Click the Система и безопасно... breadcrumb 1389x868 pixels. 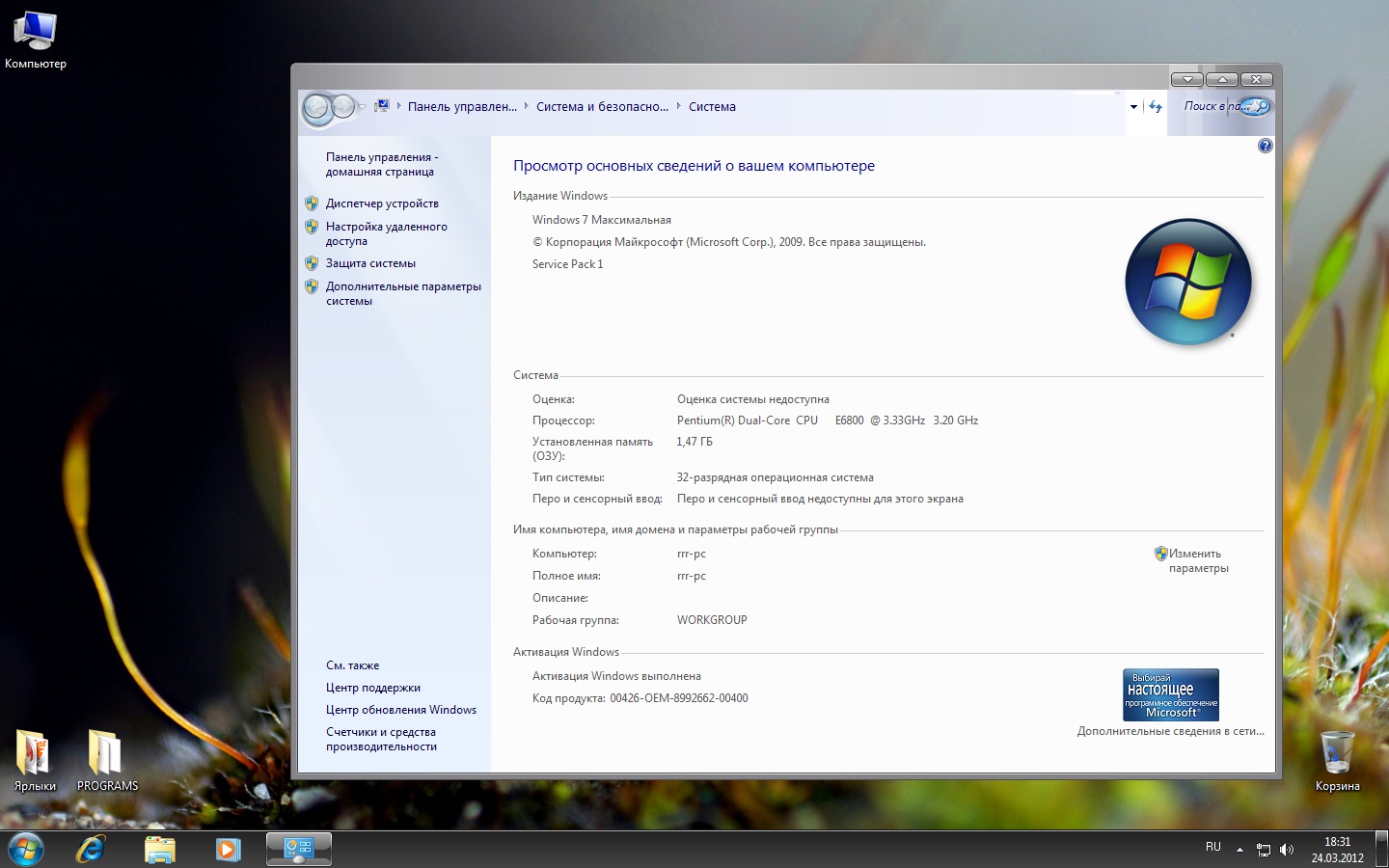point(602,107)
